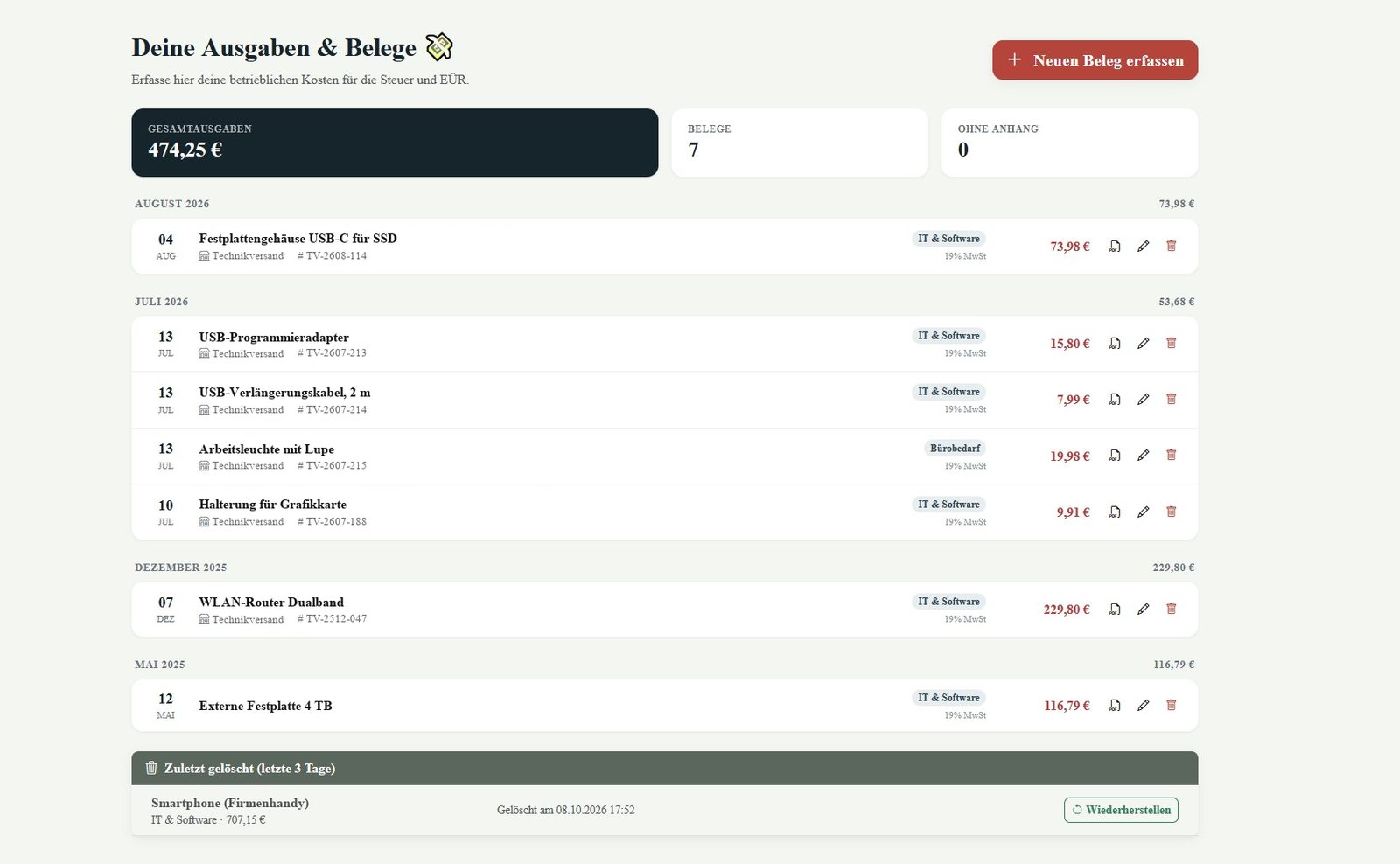
Task: Click the DEZEMBER 2025 month heading
Action: click(x=181, y=568)
